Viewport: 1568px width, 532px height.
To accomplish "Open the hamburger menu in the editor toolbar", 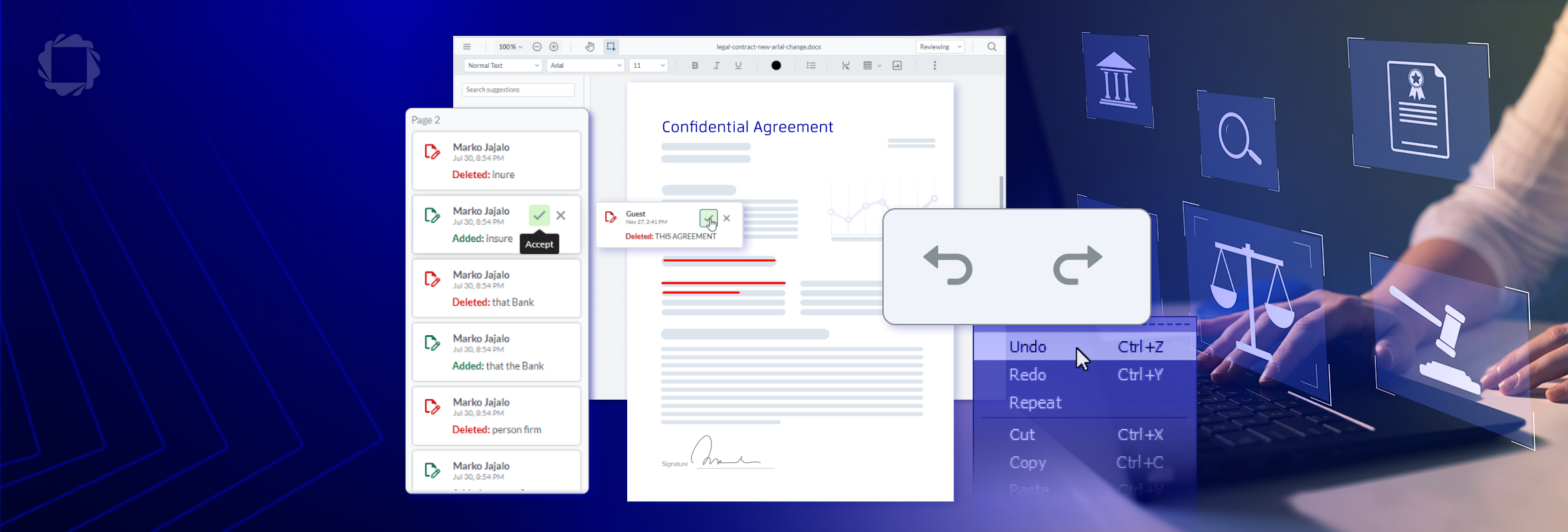I will pos(467,47).
